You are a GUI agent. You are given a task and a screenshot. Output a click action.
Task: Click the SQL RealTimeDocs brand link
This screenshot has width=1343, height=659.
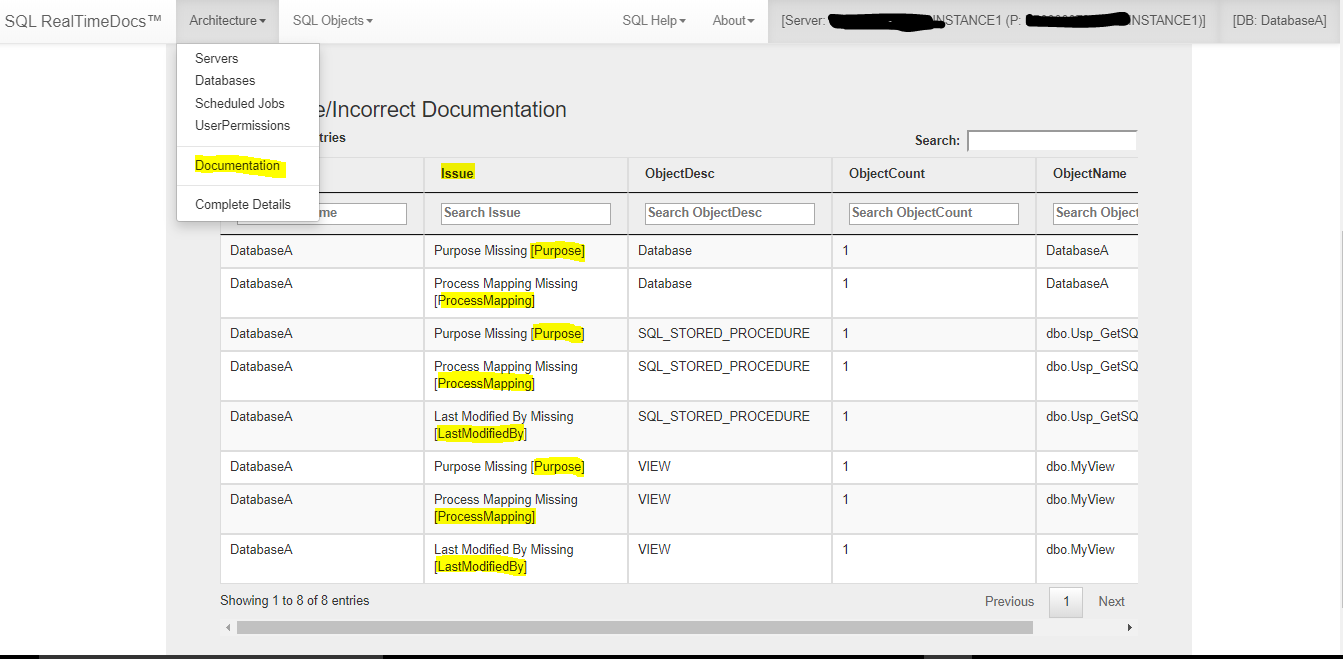tap(83, 20)
